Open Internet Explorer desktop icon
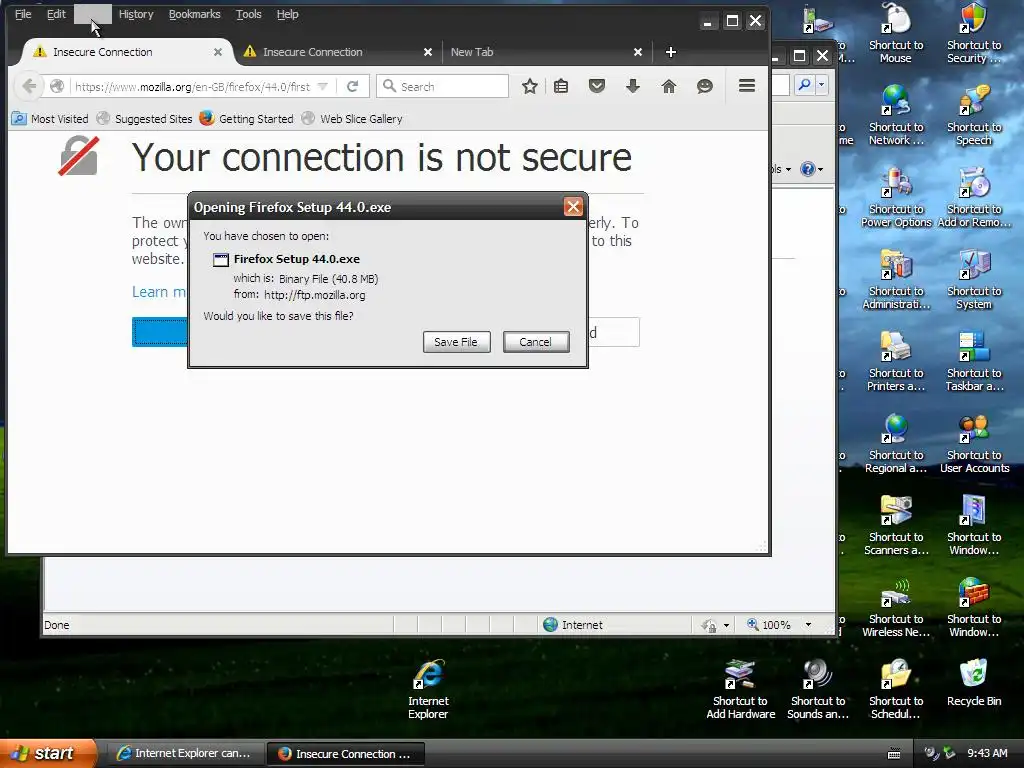The image size is (1024, 768). (x=428, y=690)
